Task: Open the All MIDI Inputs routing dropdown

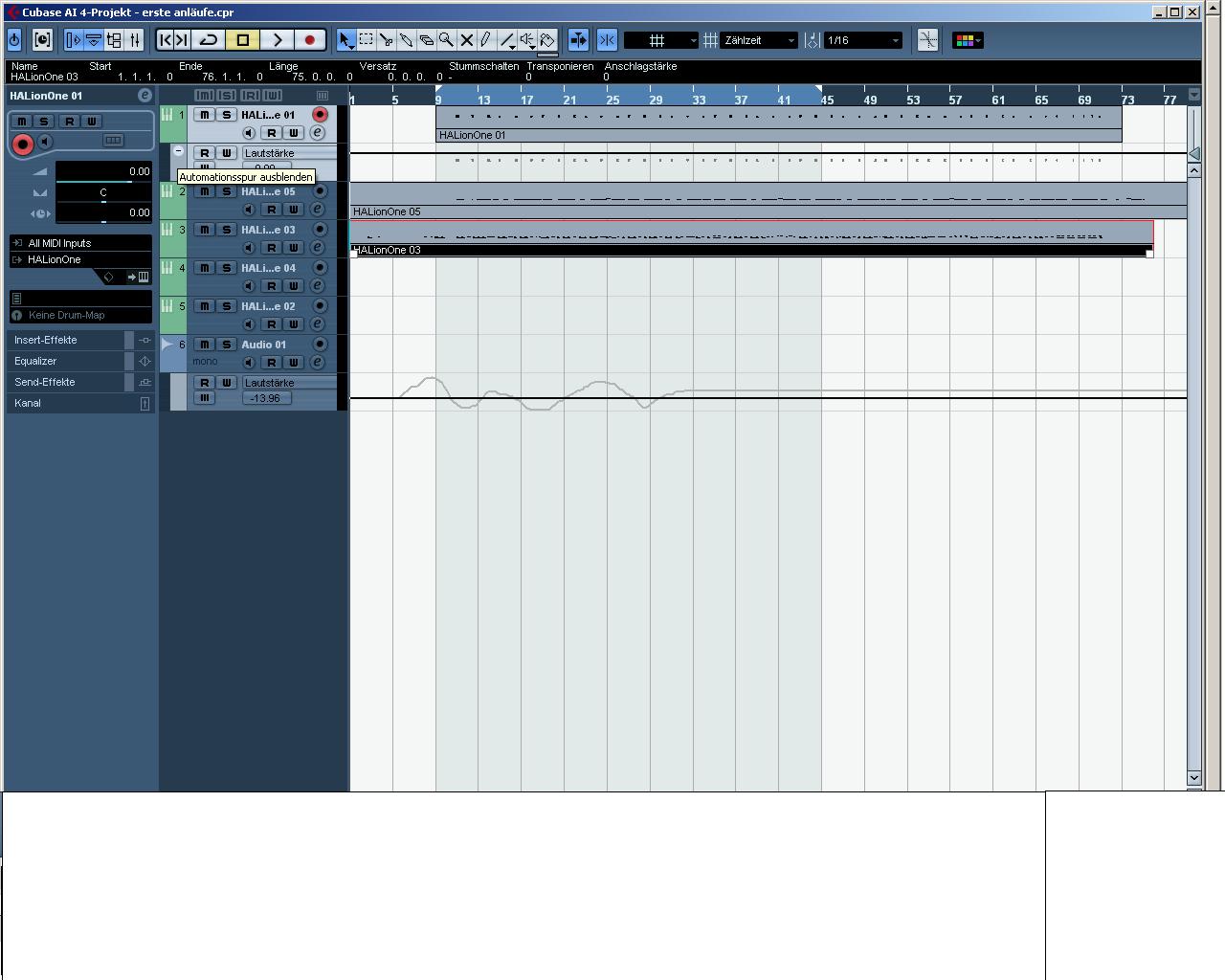Action: pos(80,243)
